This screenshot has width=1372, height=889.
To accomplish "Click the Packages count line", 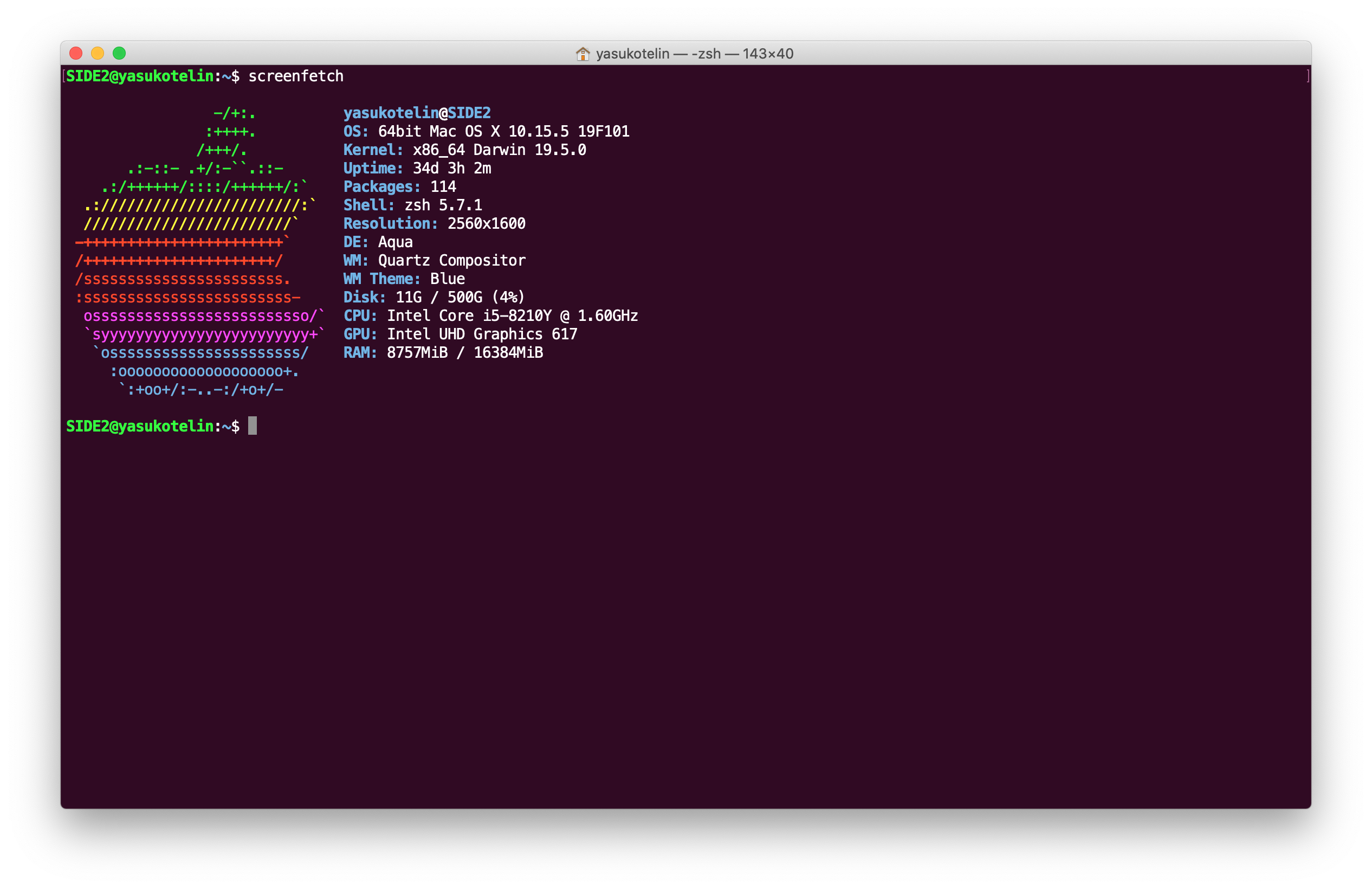I will pos(399,187).
